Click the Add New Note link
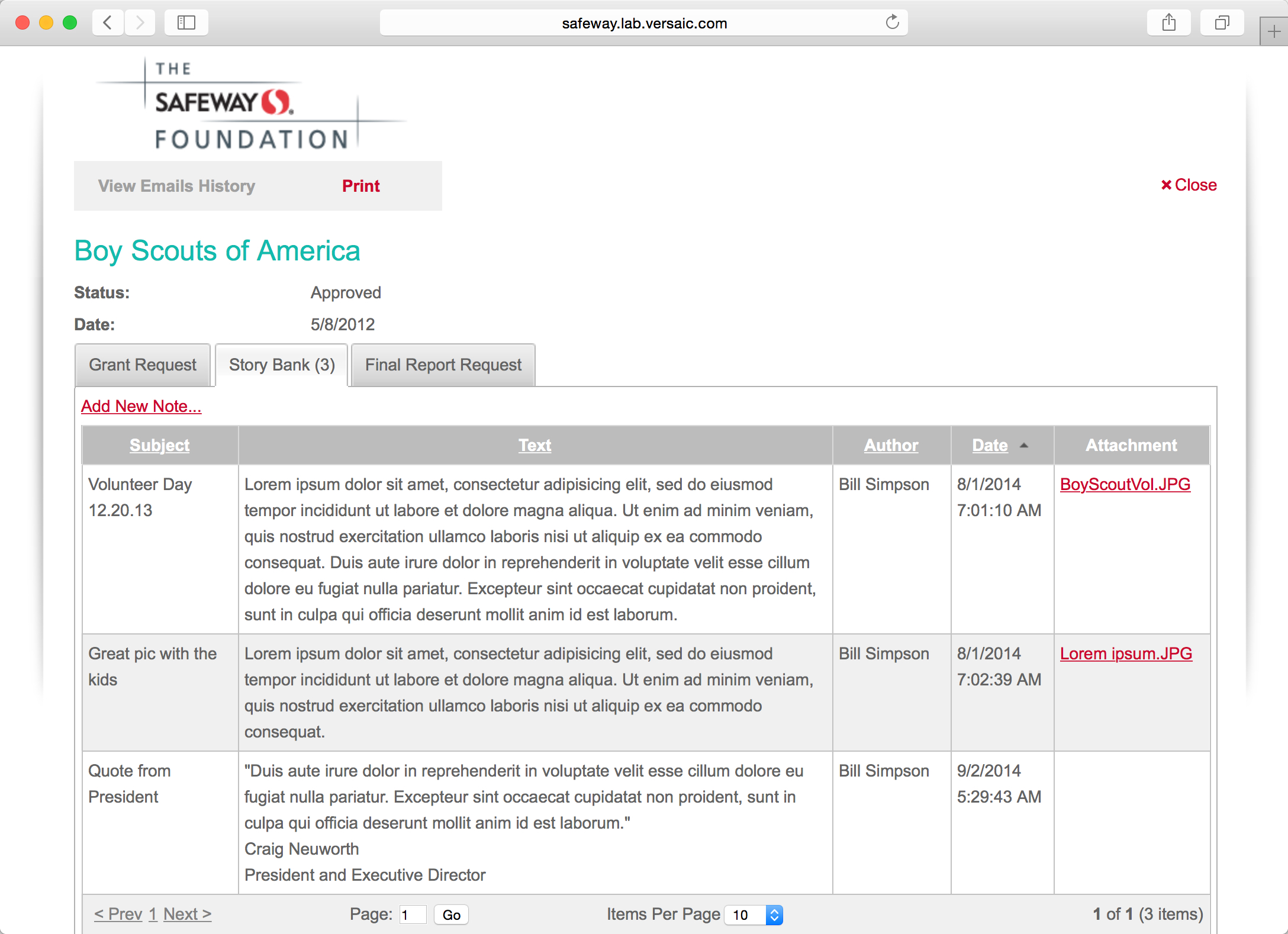 click(141, 407)
